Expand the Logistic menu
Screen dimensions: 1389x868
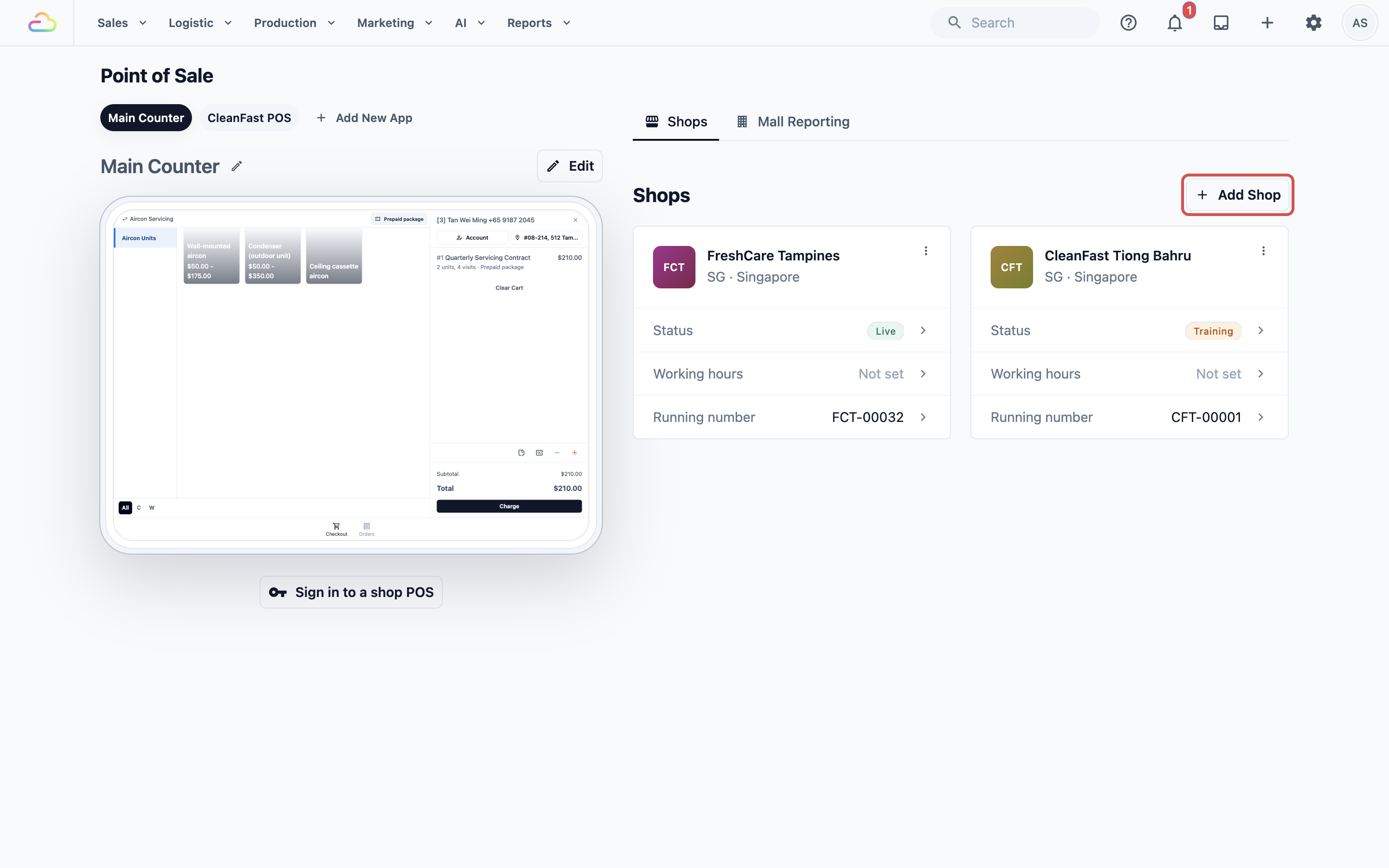200,23
